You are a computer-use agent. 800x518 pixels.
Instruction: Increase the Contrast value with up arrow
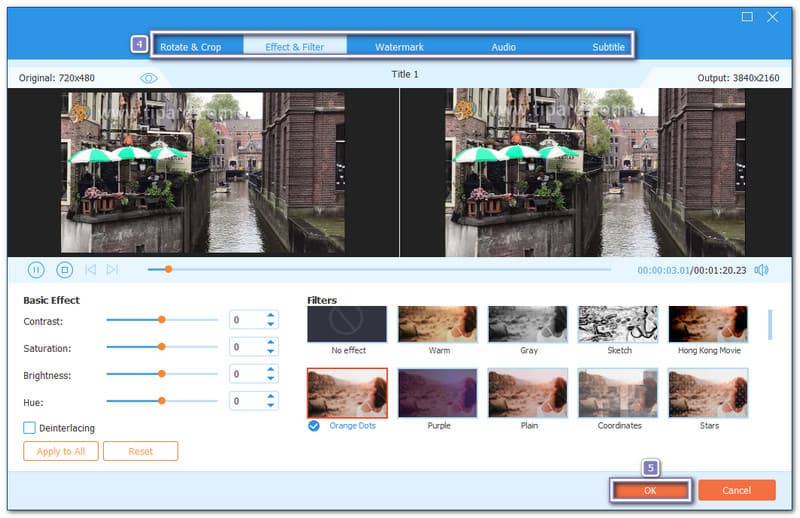(270, 316)
